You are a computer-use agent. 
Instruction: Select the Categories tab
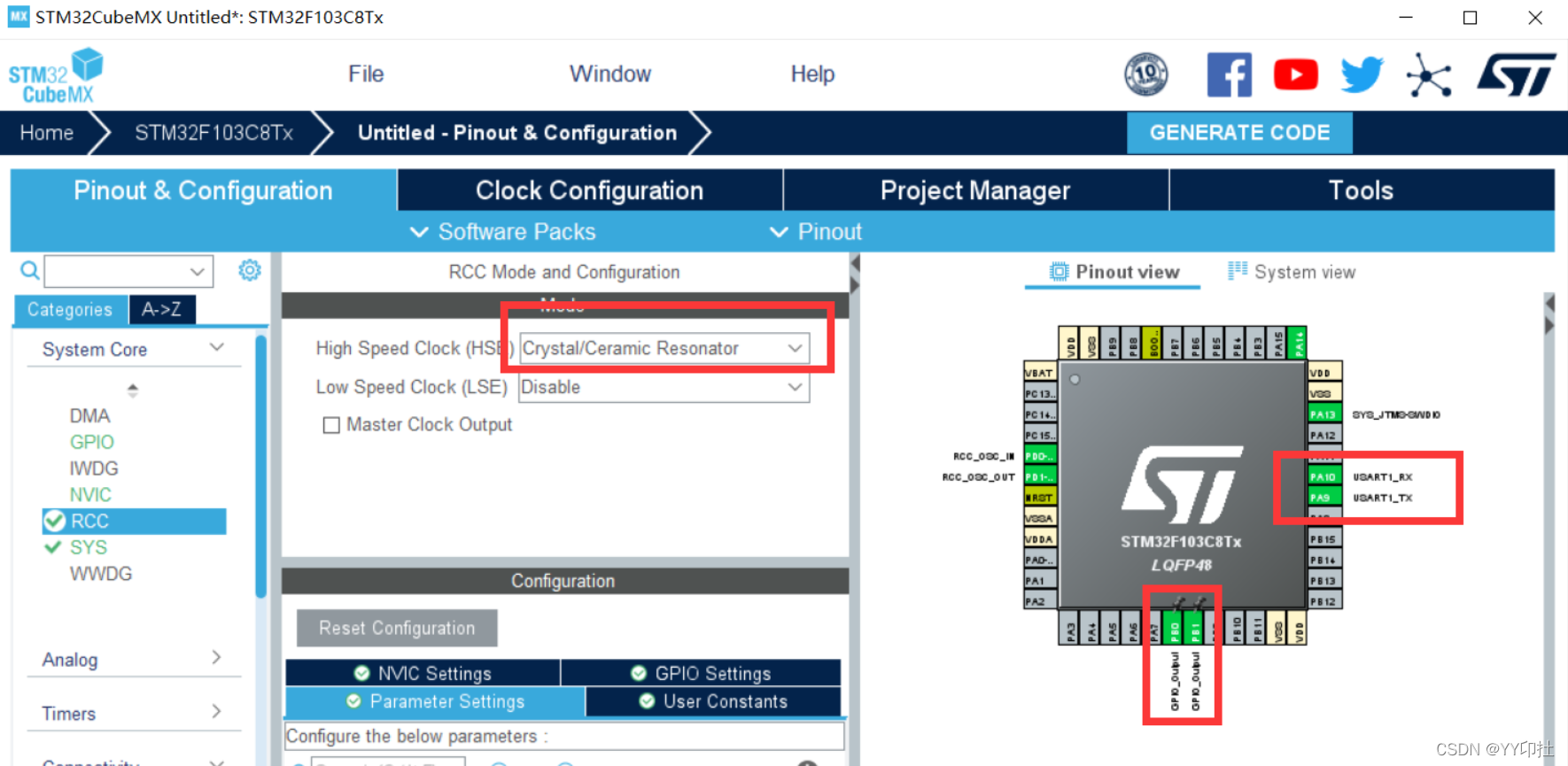point(70,310)
